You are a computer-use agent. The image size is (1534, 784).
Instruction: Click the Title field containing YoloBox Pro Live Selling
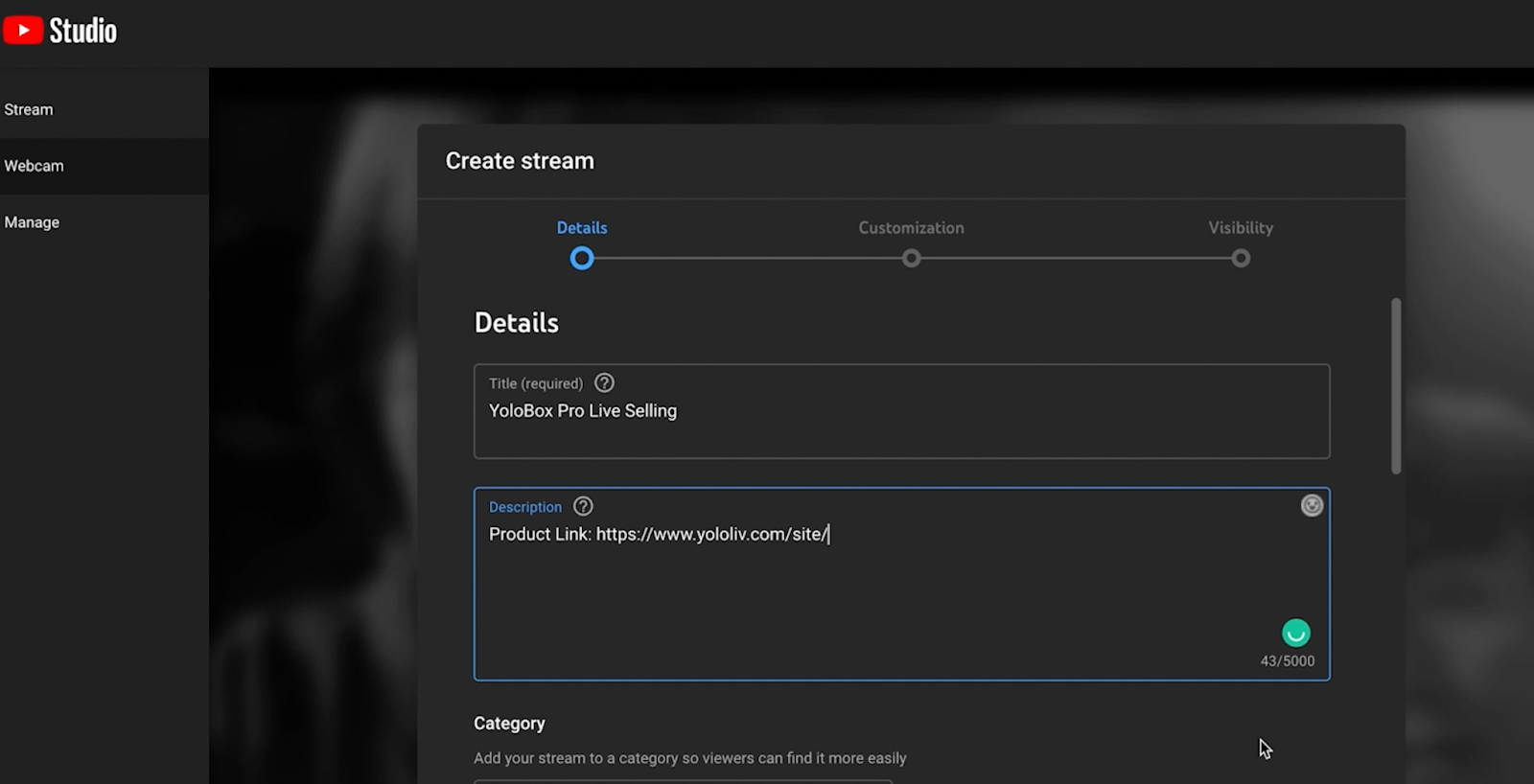(x=902, y=411)
